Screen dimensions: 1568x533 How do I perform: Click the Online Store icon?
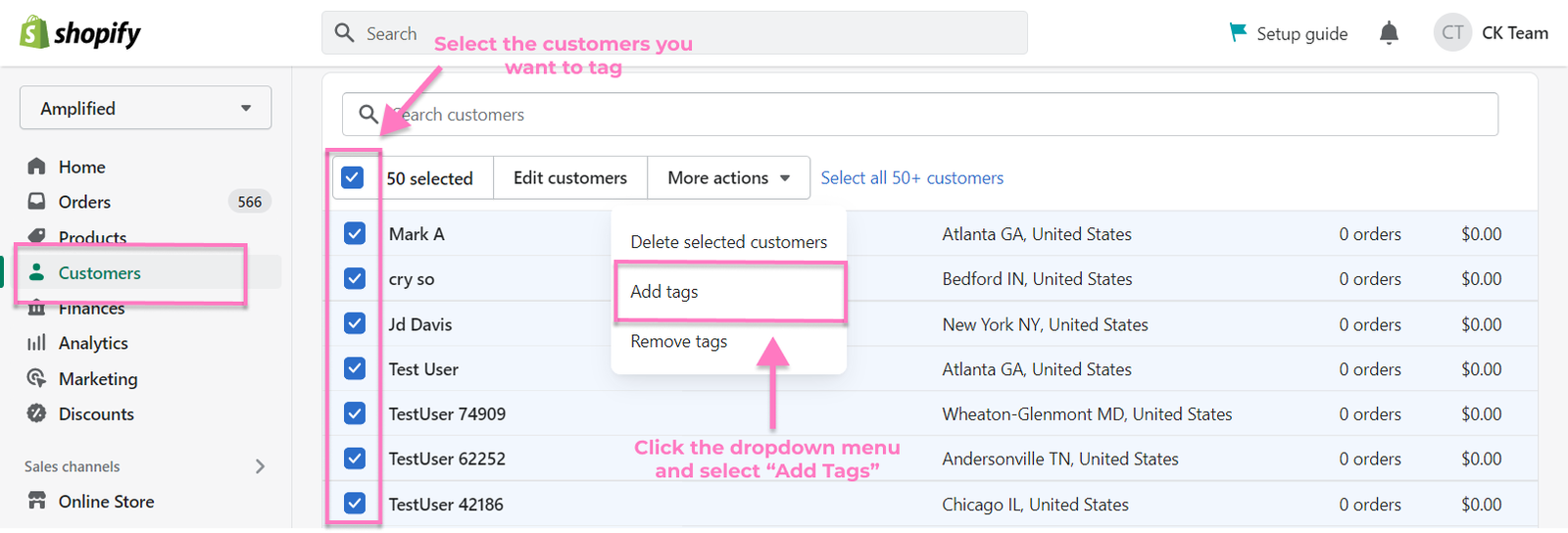pos(37,501)
